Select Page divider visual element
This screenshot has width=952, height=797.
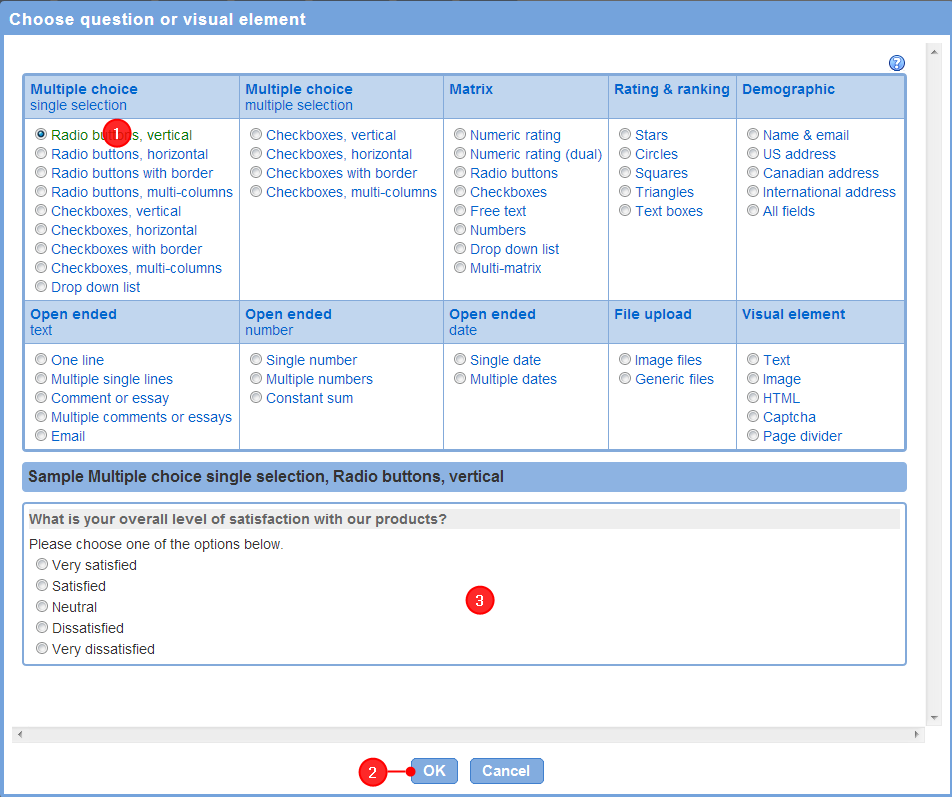coord(753,435)
